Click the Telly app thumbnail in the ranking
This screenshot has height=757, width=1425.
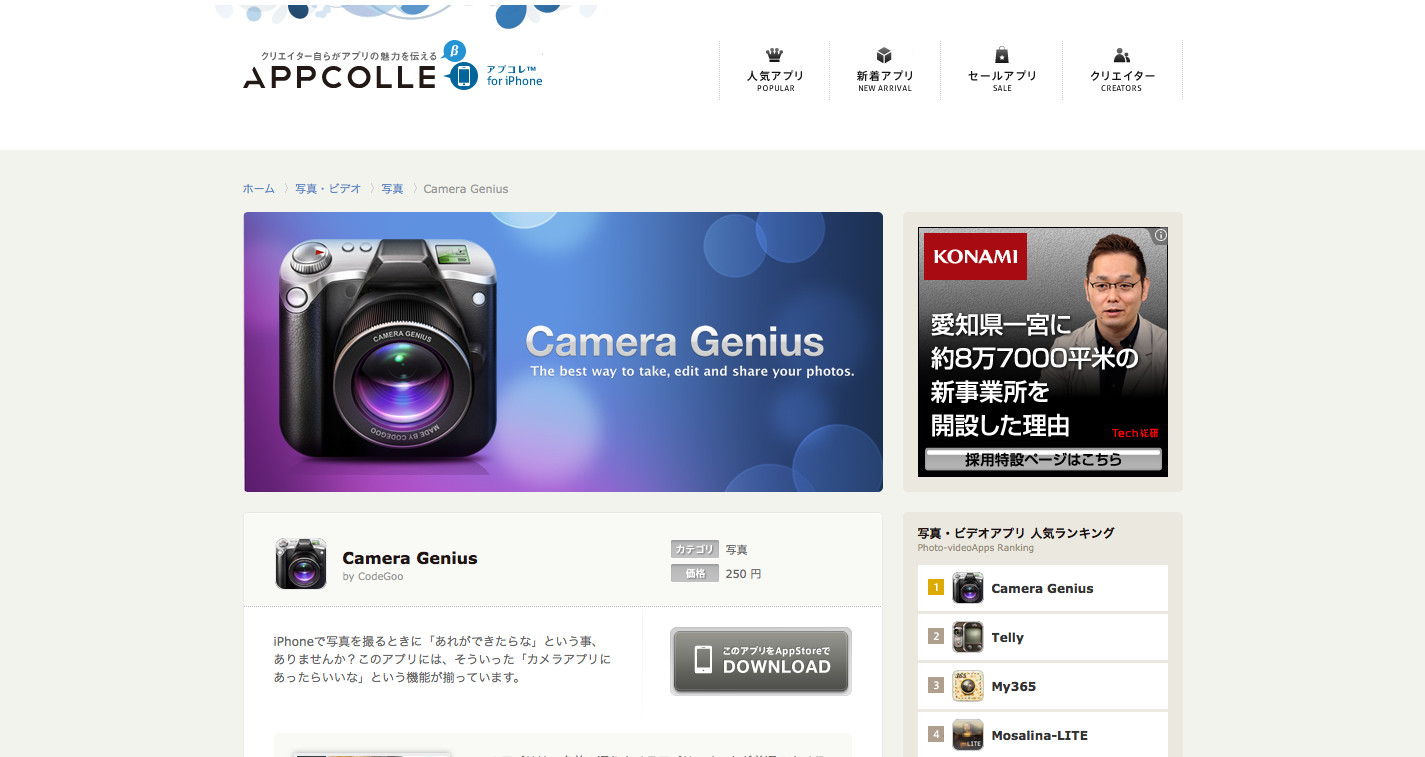point(966,637)
